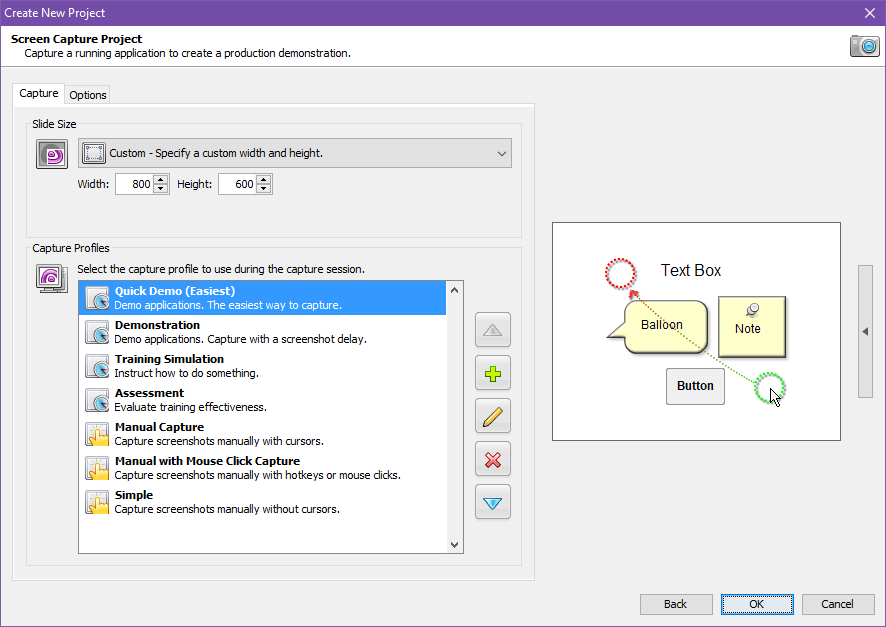This screenshot has height=627, width=886.
Task: Decrease the Height spinner value
Action: coord(264,189)
